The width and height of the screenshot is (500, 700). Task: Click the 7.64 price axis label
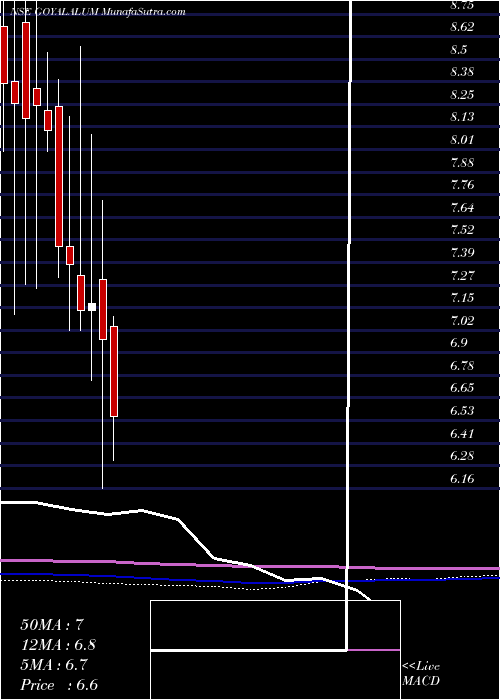coord(462,208)
